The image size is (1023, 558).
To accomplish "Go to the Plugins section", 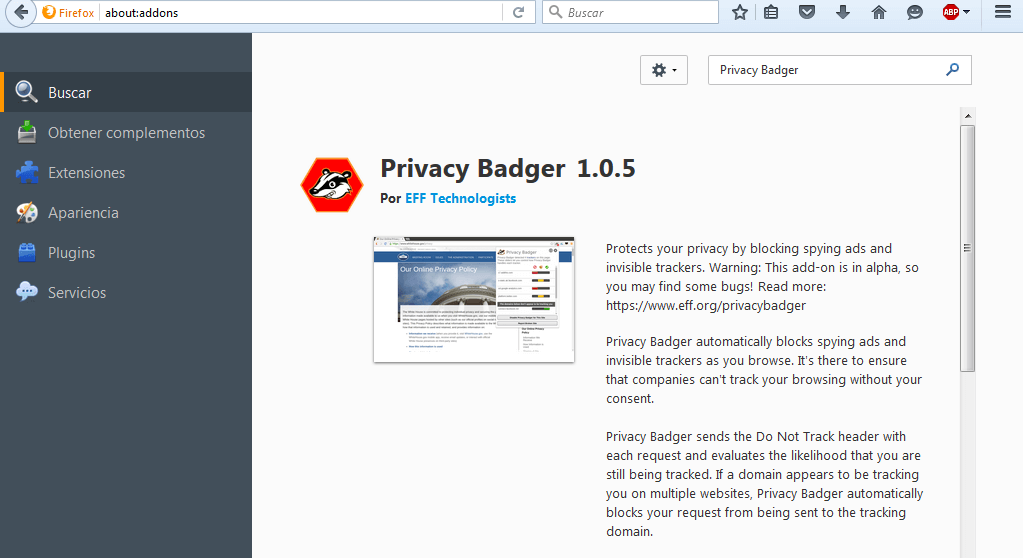I will 126,253.
